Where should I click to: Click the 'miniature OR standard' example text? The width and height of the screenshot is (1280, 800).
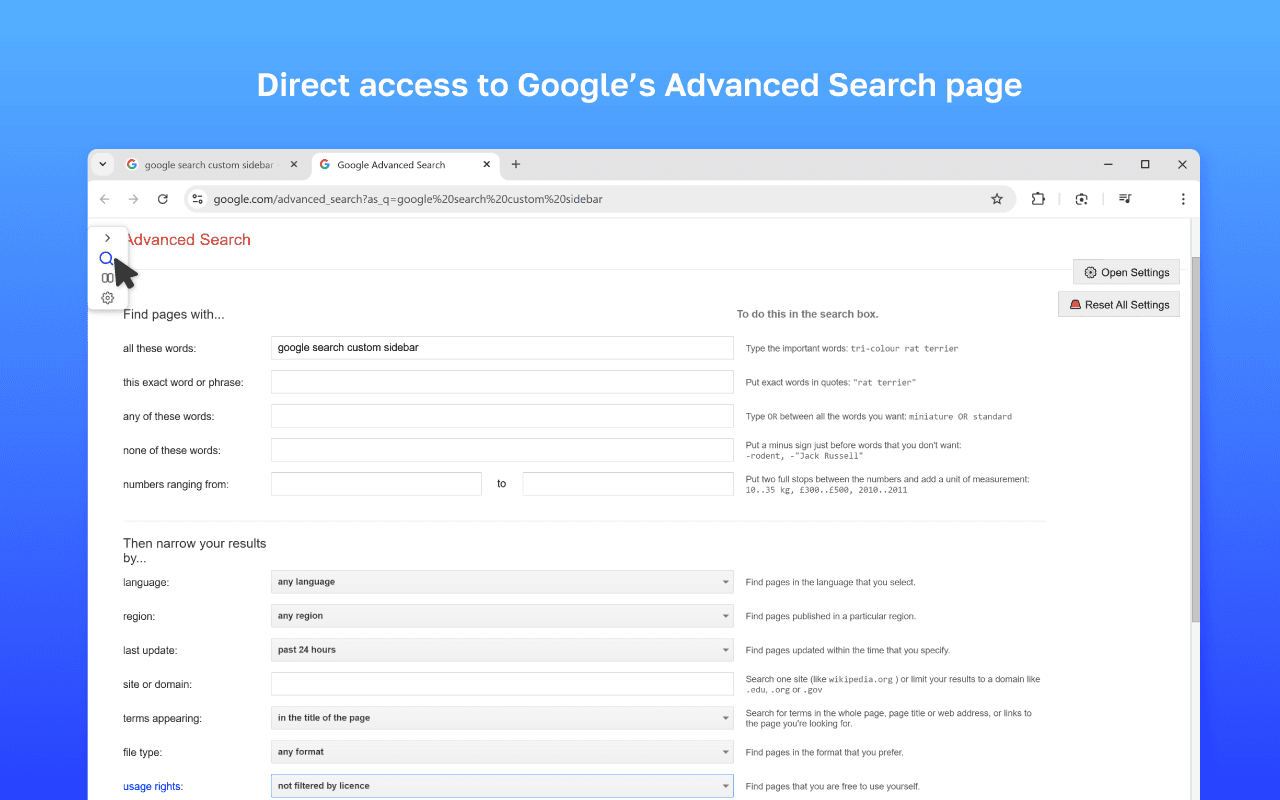(x=960, y=417)
